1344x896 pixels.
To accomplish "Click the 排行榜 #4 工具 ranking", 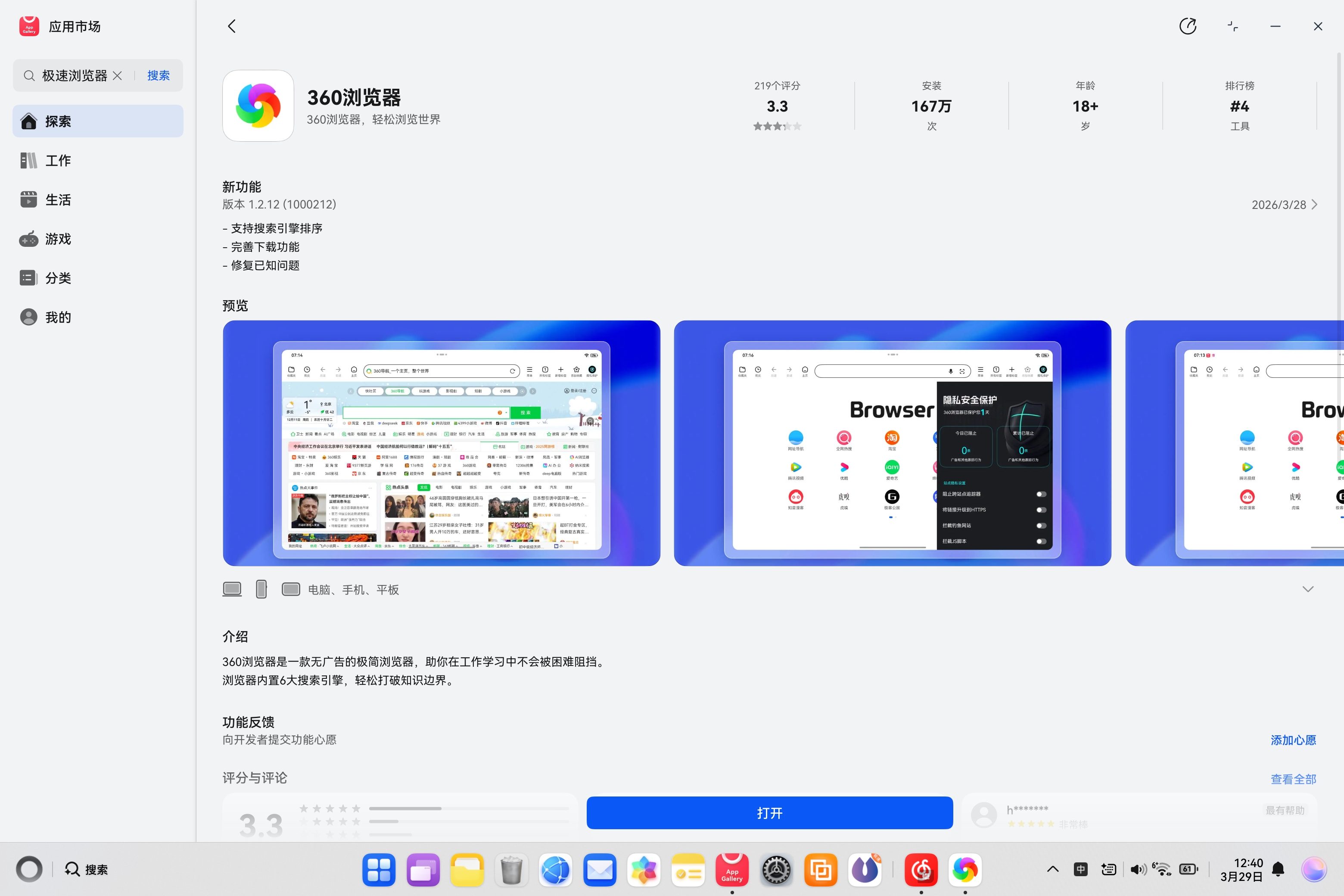I will pyautogui.click(x=1239, y=106).
